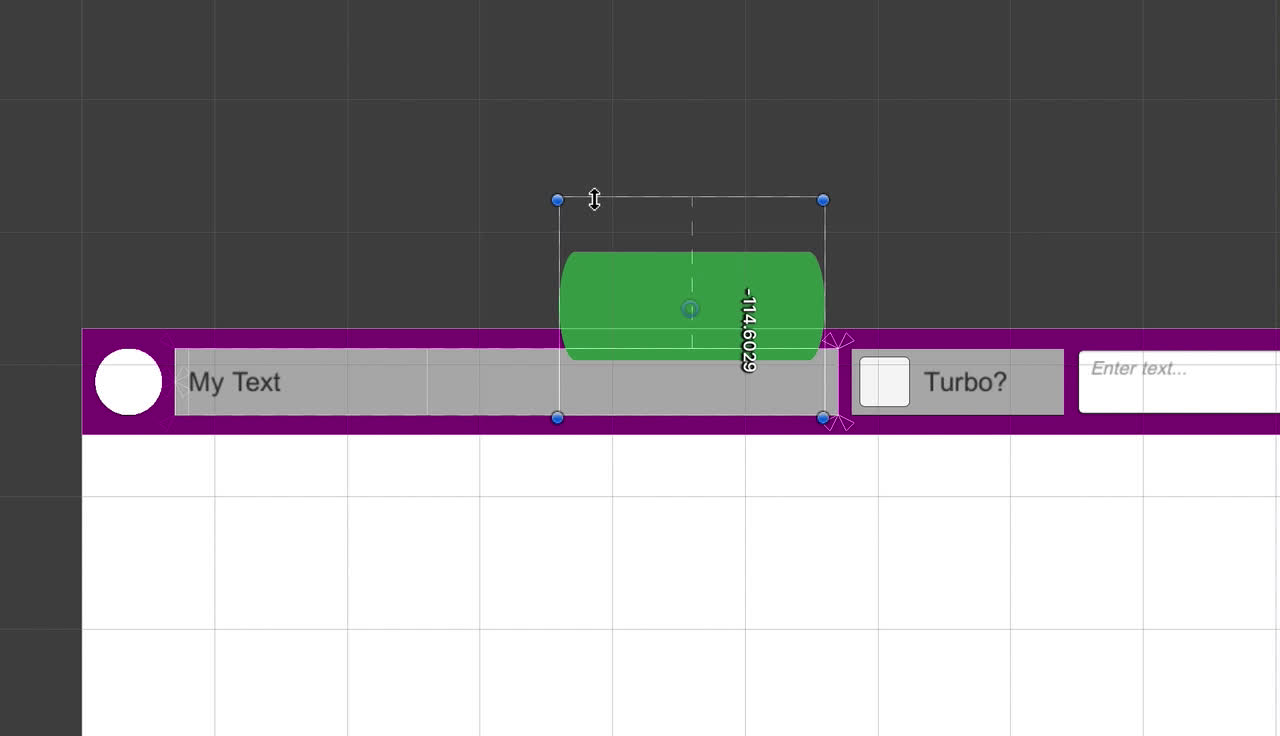Image resolution: width=1280 pixels, height=736 pixels.
Task: Select the pivot circle inside the green shape
Action: click(690, 309)
